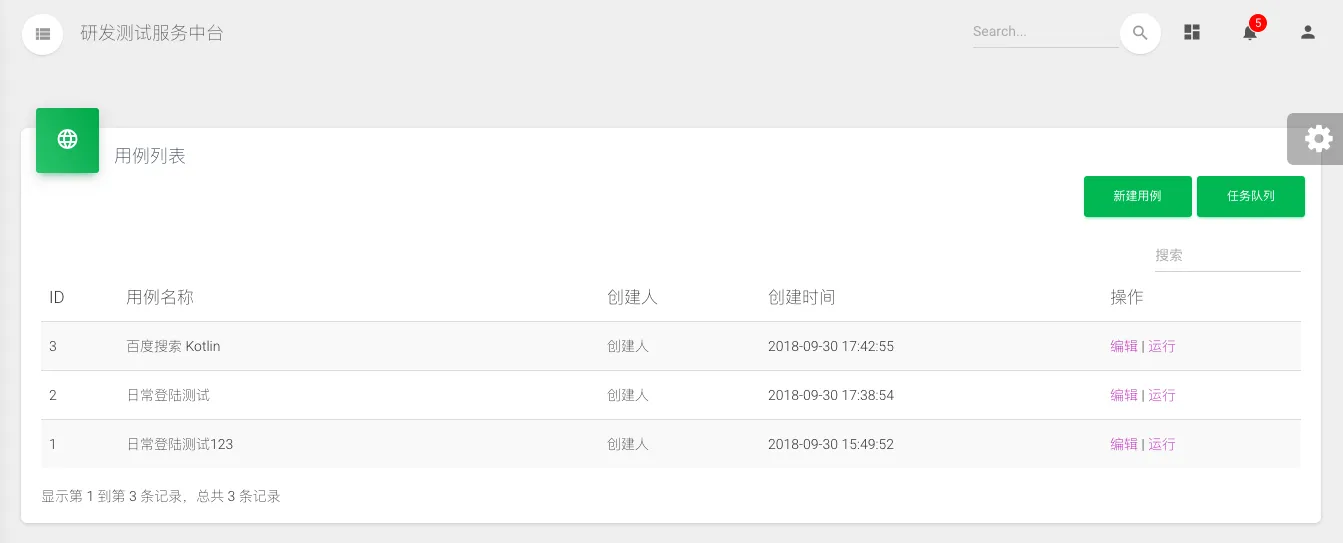Open the sidebar menu list icon

coord(42,33)
